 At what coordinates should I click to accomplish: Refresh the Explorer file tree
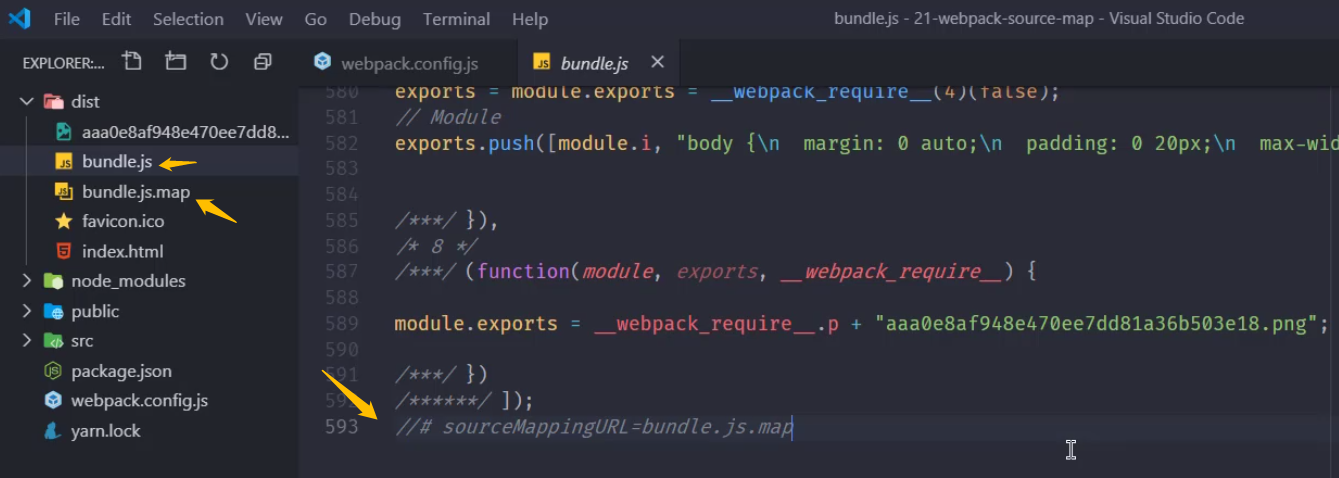[x=219, y=62]
